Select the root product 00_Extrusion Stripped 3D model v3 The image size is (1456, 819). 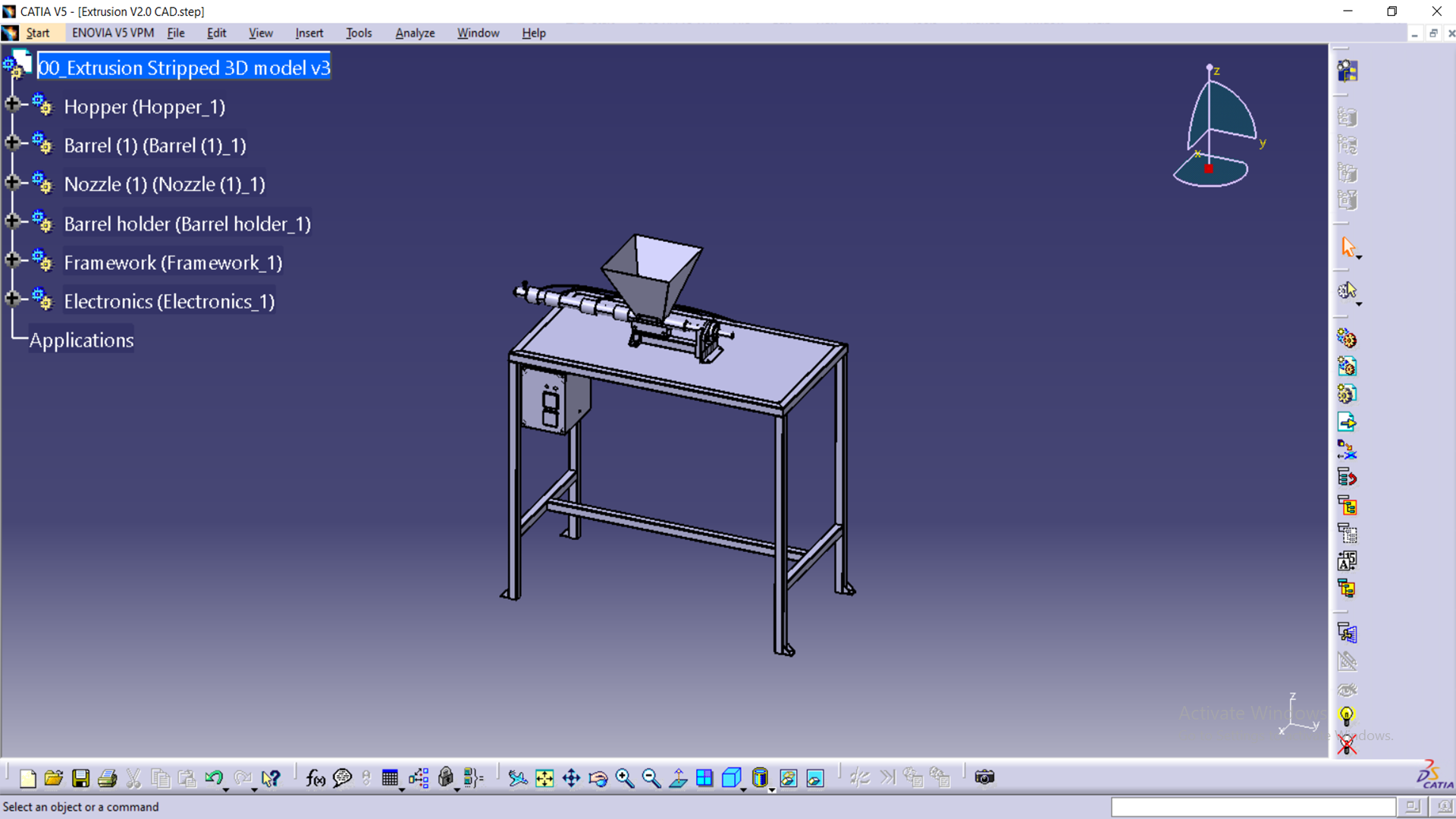184,67
